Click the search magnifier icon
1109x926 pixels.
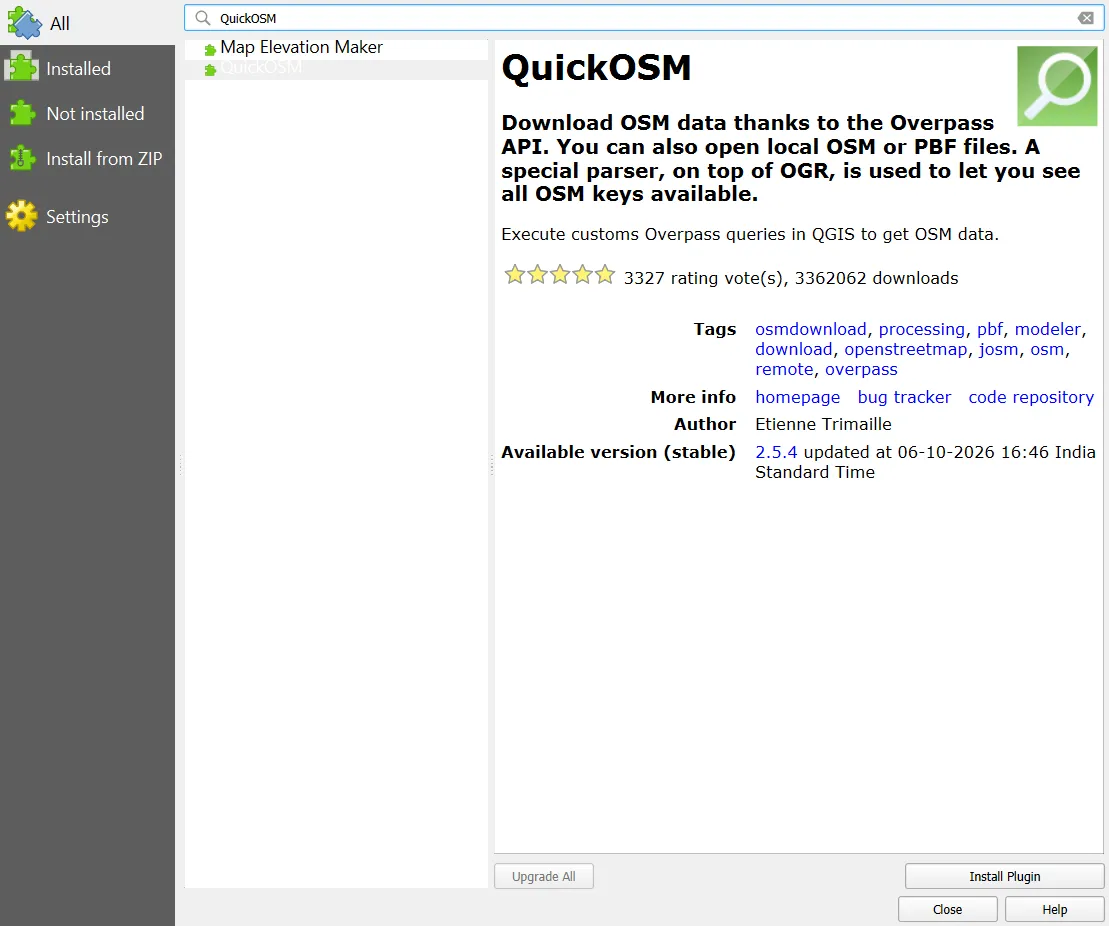(x=203, y=18)
